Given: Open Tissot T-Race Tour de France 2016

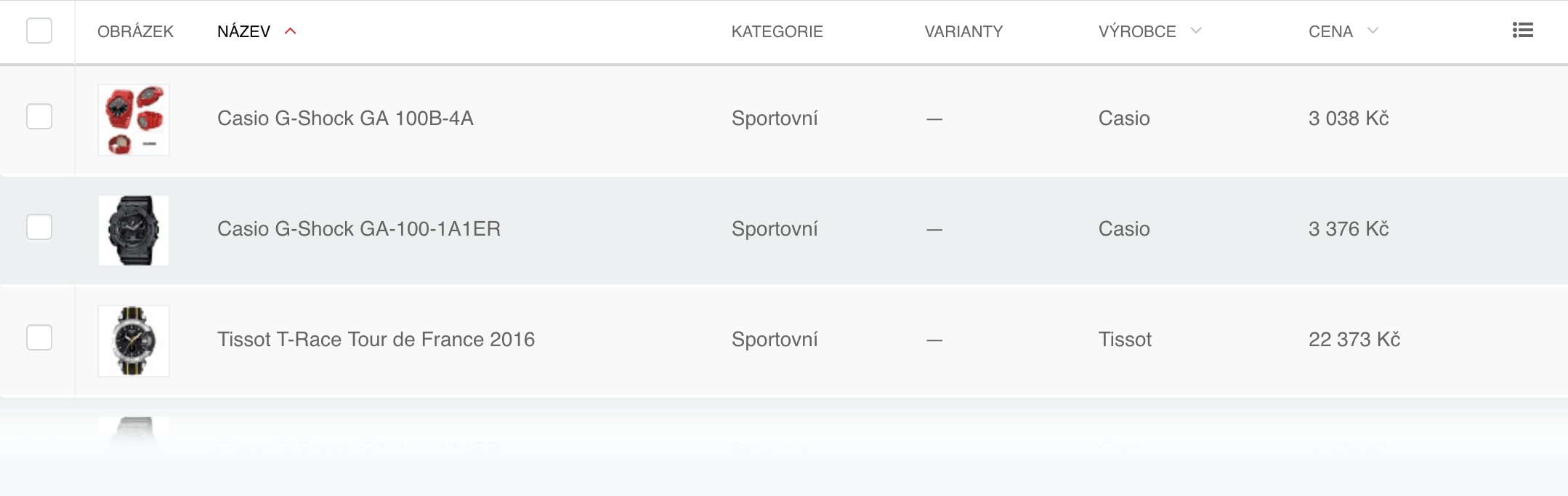Looking at the screenshot, I should click(x=376, y=339).
